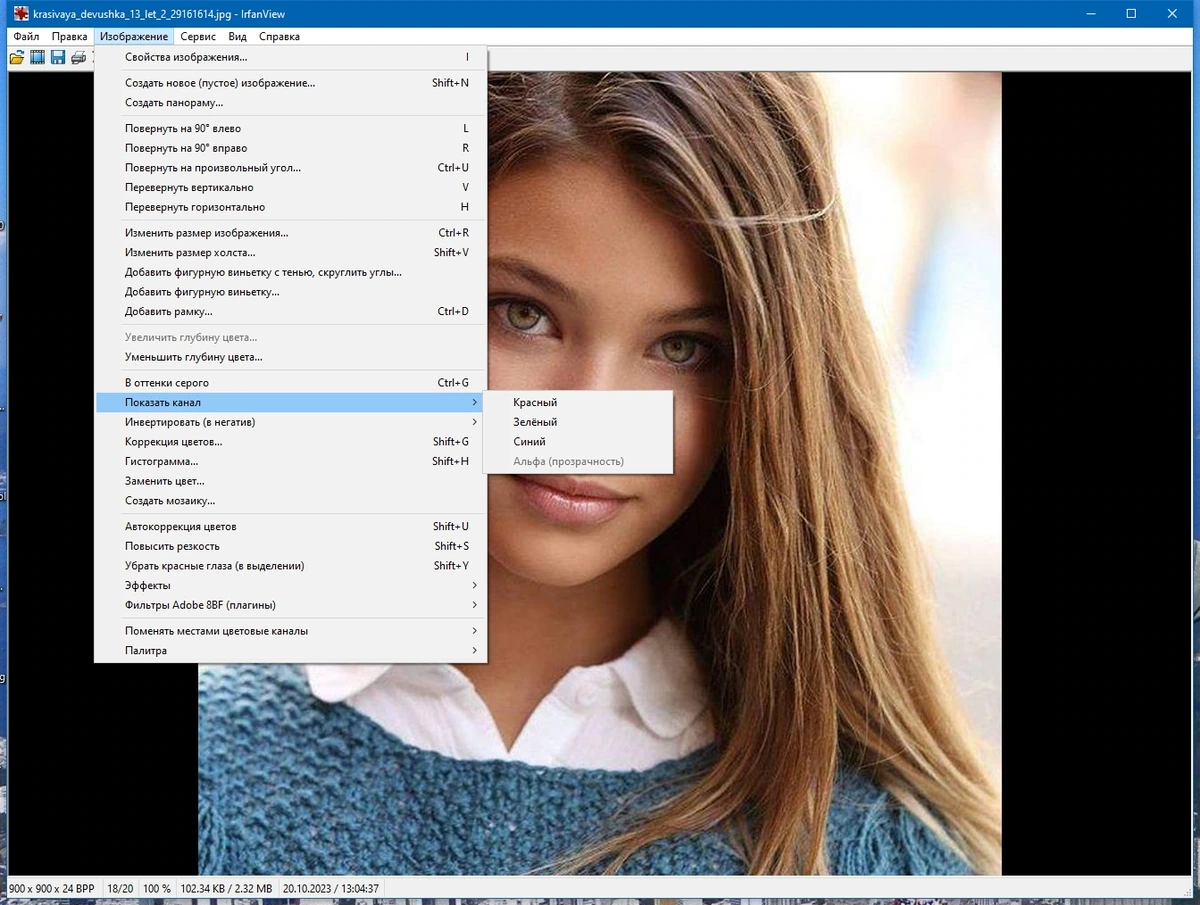The width and height of the screenshot is (1200, 905).
Task: Click the 100 % zoom status field
Action: pyautogui.click(x=157, y=888)
